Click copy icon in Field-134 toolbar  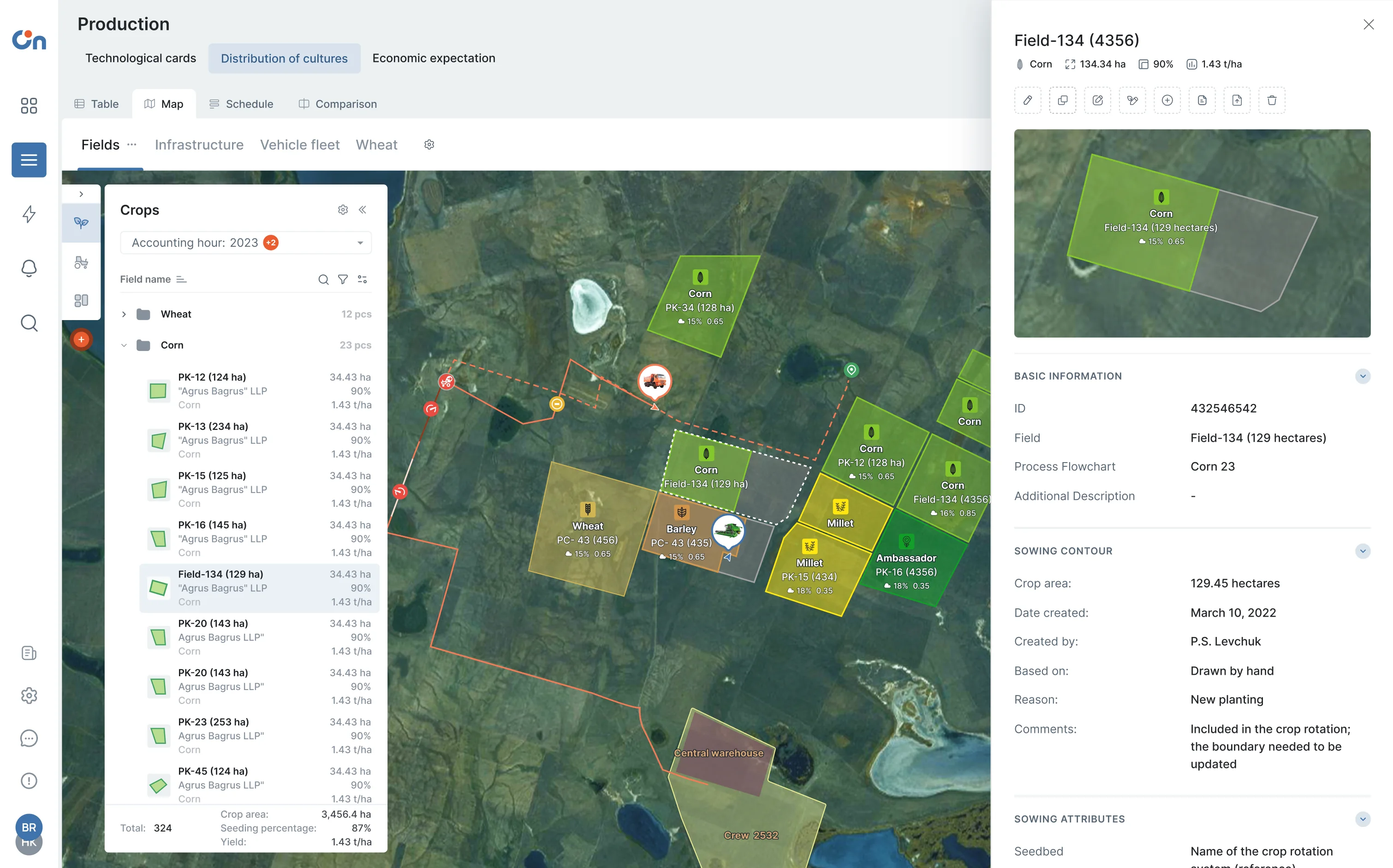[x=1063, y=101]
